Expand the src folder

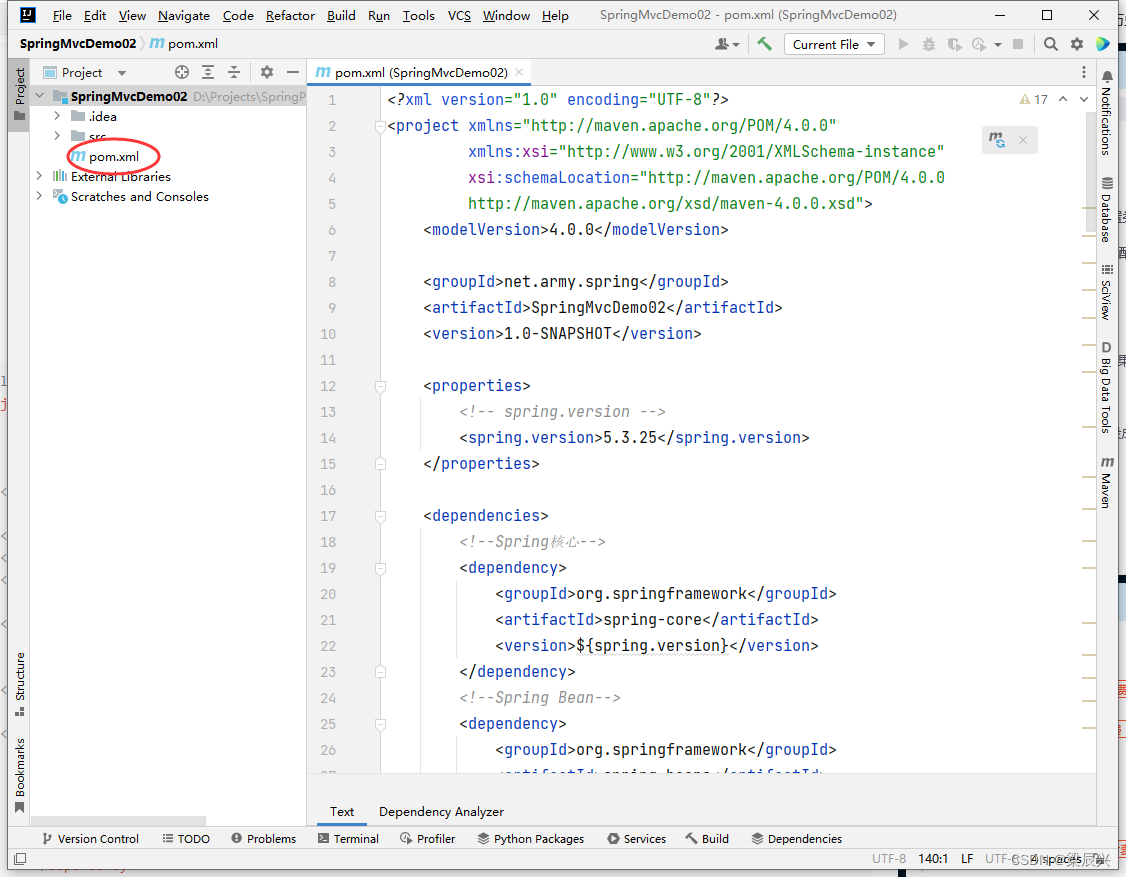[57, 136]
